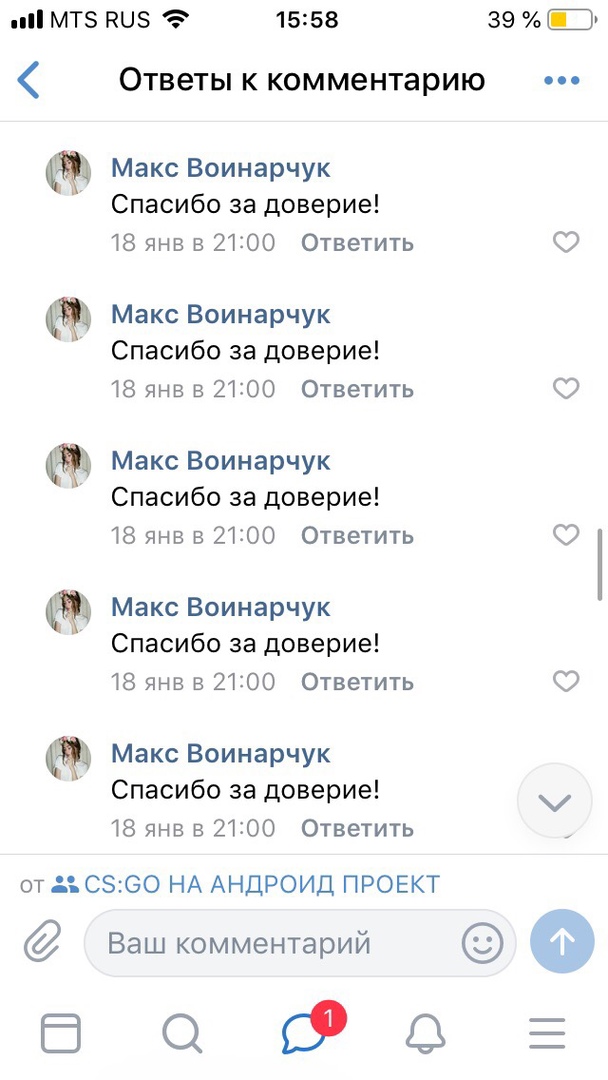Image resolution: width=608 pixels, height=1080 pixels.
Task: Open the notifications bell tab
Action: 426,1032
